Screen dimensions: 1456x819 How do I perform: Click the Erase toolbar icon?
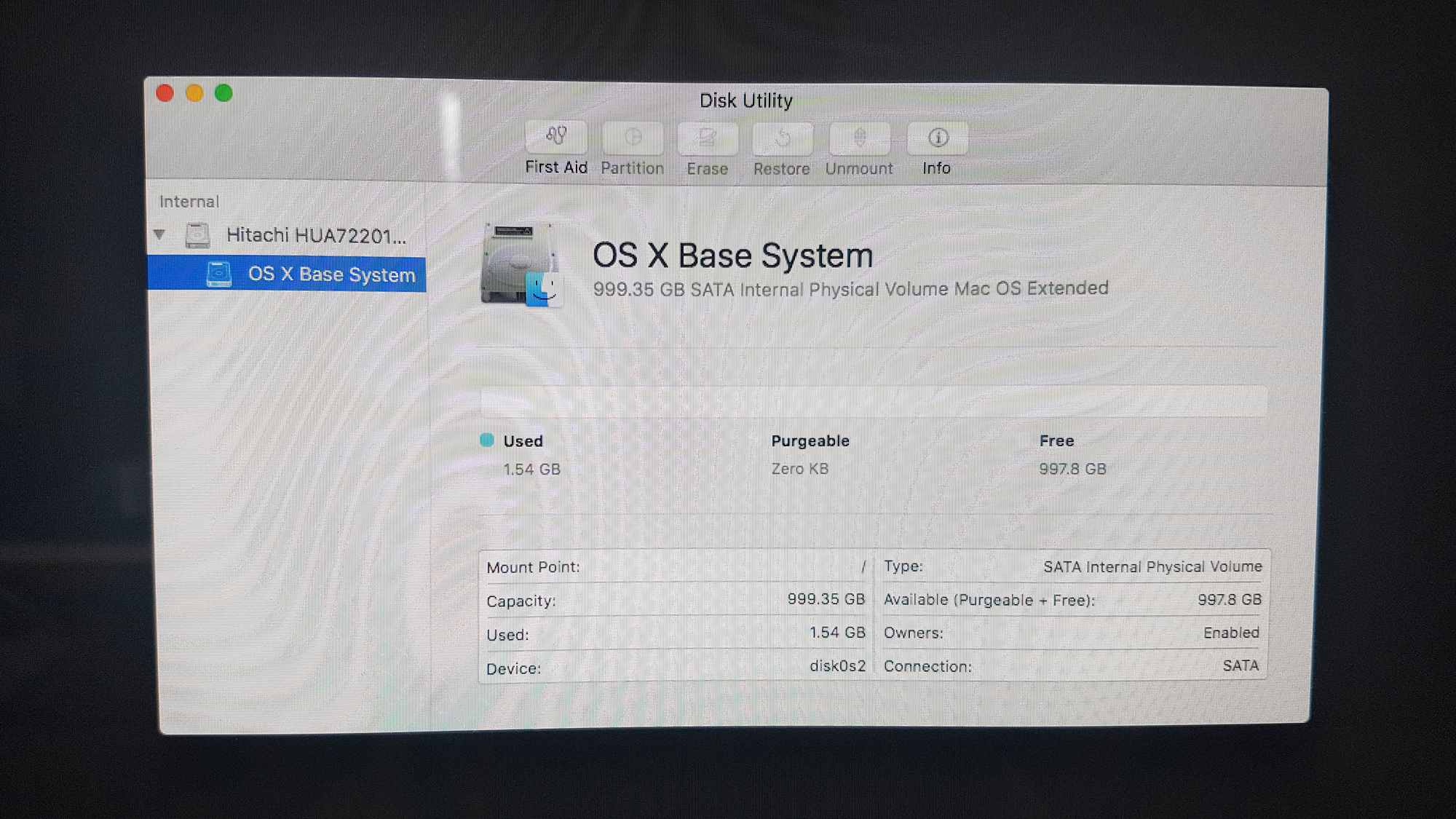[708, 138]
